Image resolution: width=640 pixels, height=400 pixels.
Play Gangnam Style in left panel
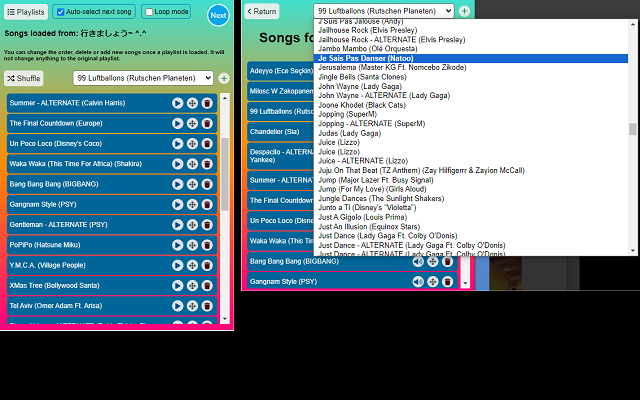(x=178, y=204)
